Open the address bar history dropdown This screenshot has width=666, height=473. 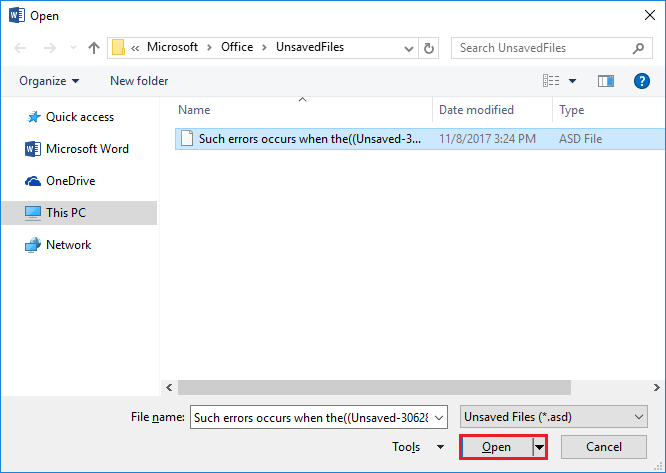coord(409,48)
